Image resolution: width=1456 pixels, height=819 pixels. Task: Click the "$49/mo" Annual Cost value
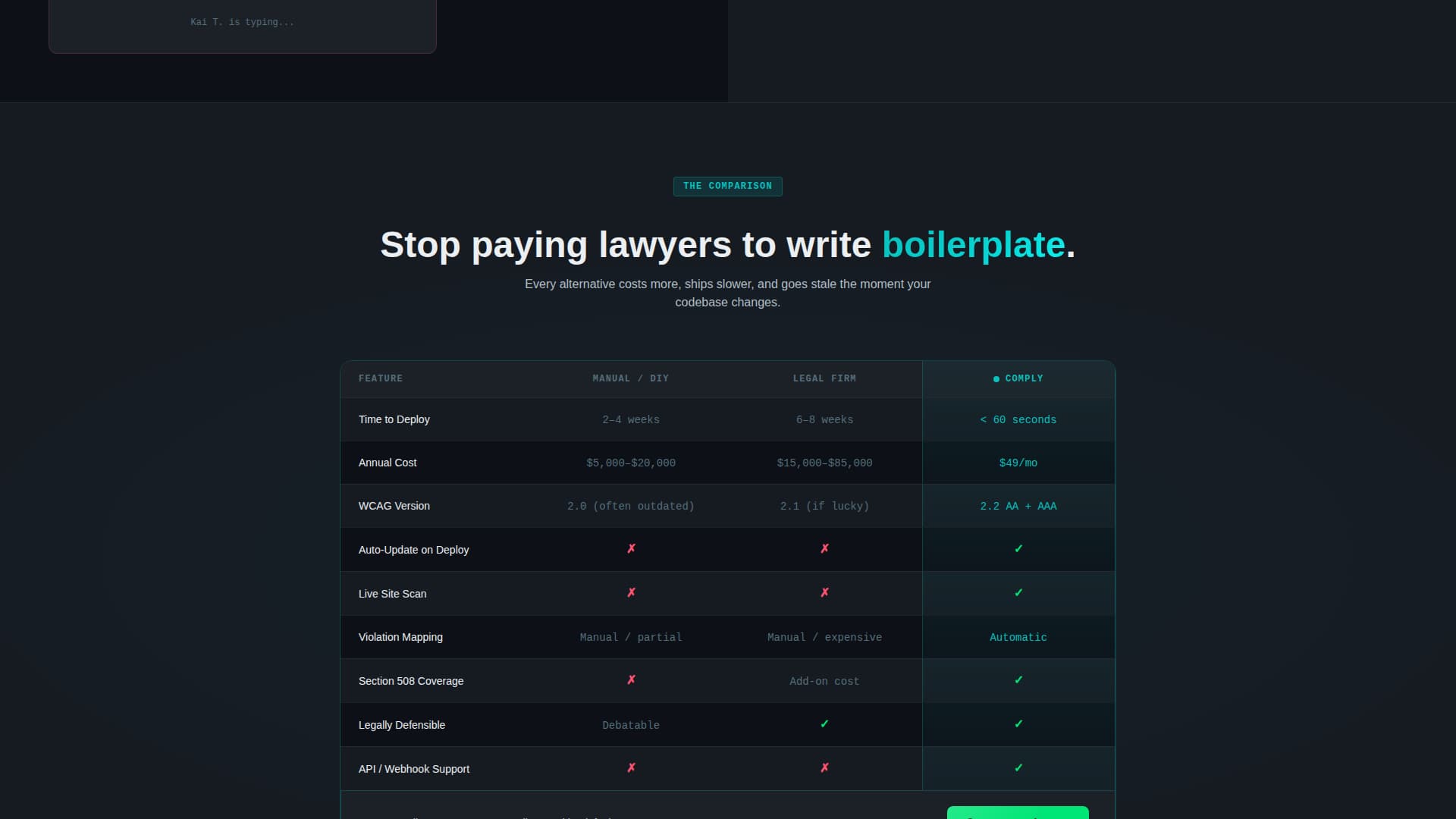pyautogui.click(x=1018, y=463)
